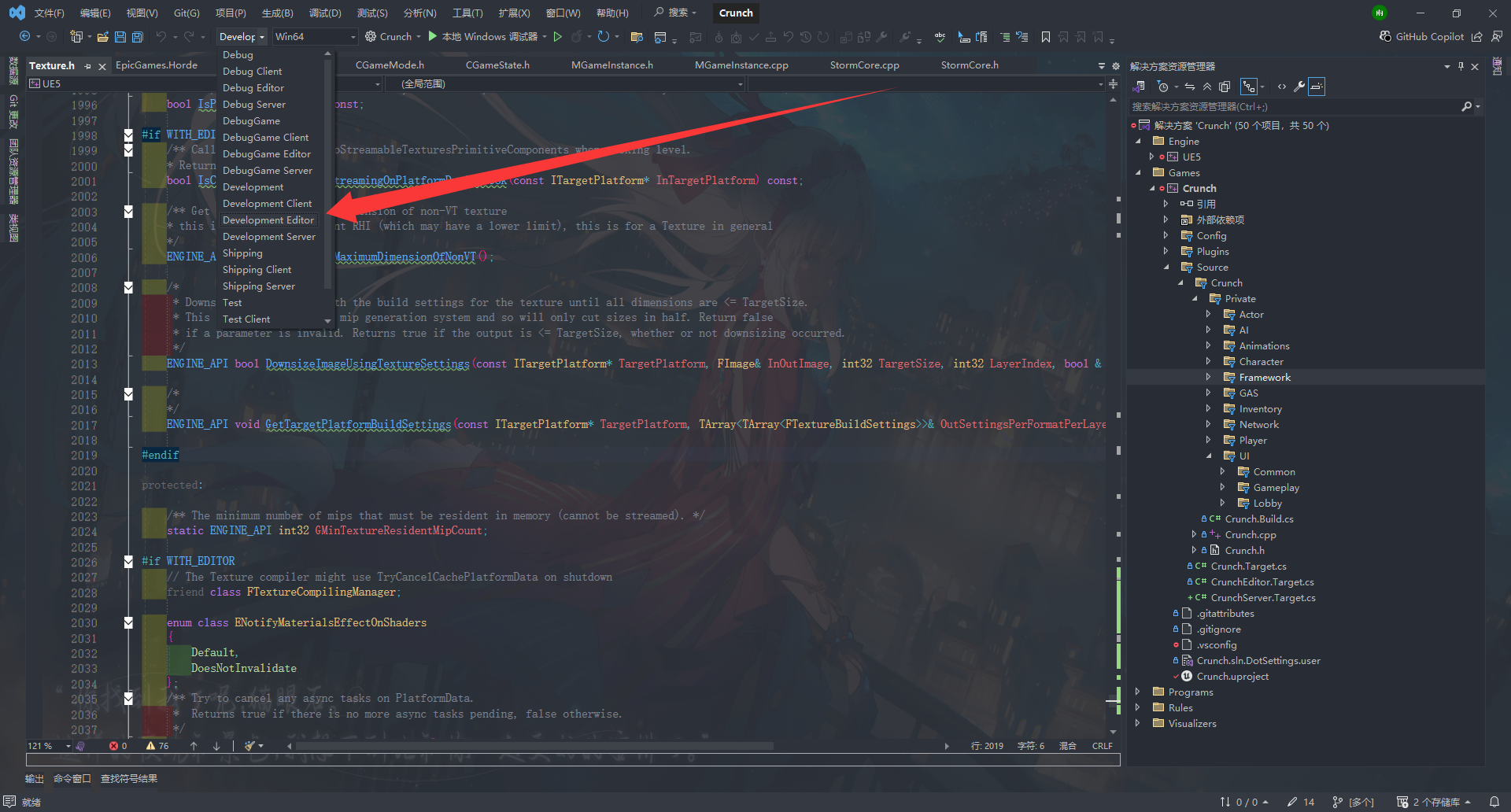
Task: Click Sync with Active Document icon
Action: [x=1190, y=87]
